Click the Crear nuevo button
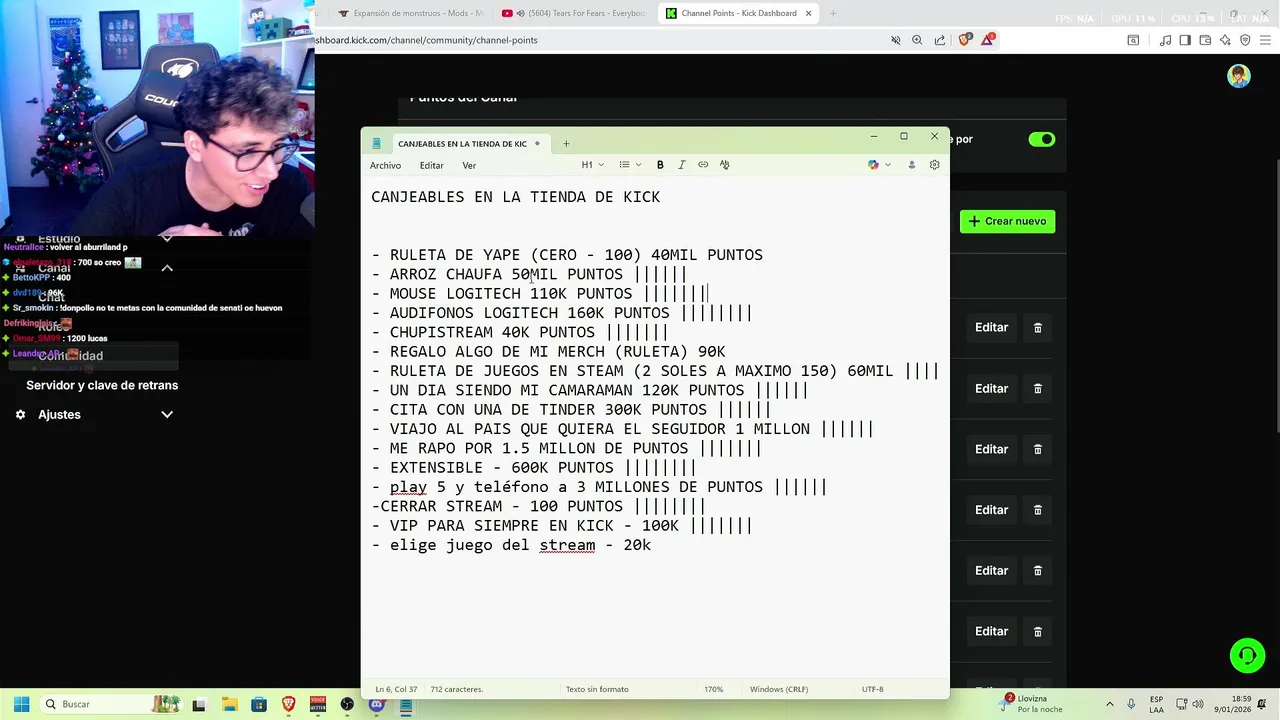Image resolution: width=1280 pixels, height=720 pixels. point(1007,221)
